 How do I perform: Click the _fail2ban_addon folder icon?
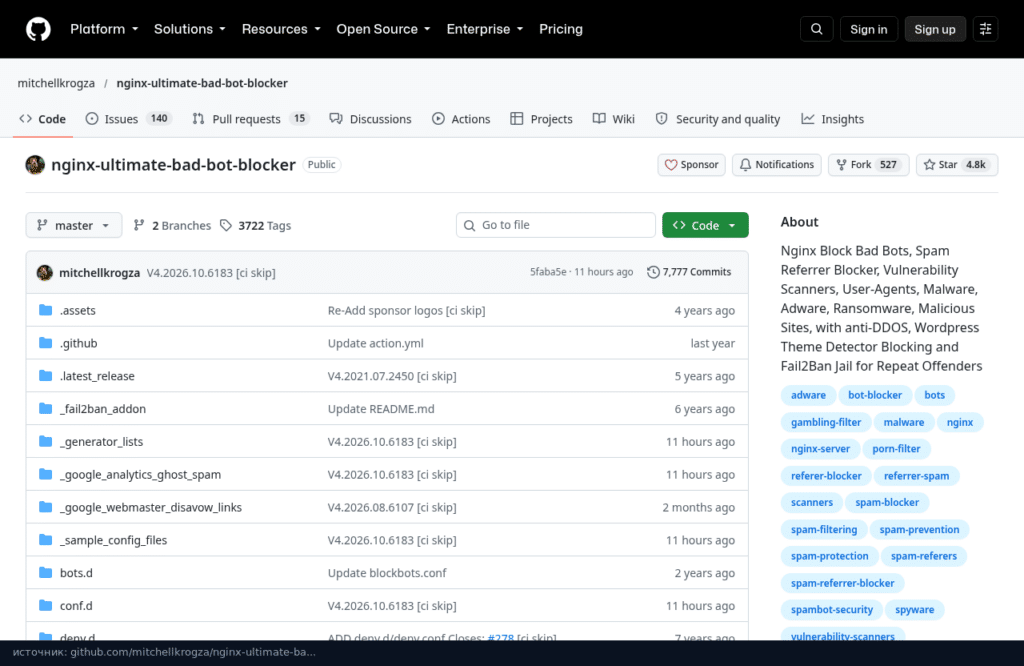pos(45,409)
